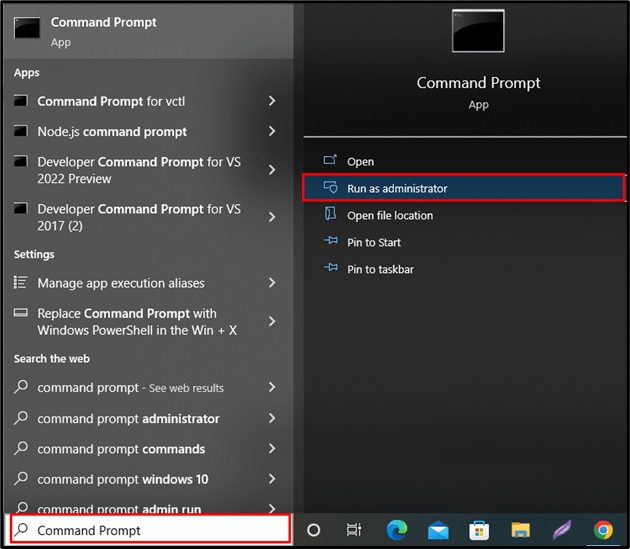The height and width of the screenshot is (549, 630).
Task: Open Task View in the taskbar
Action: pos(354,530)
